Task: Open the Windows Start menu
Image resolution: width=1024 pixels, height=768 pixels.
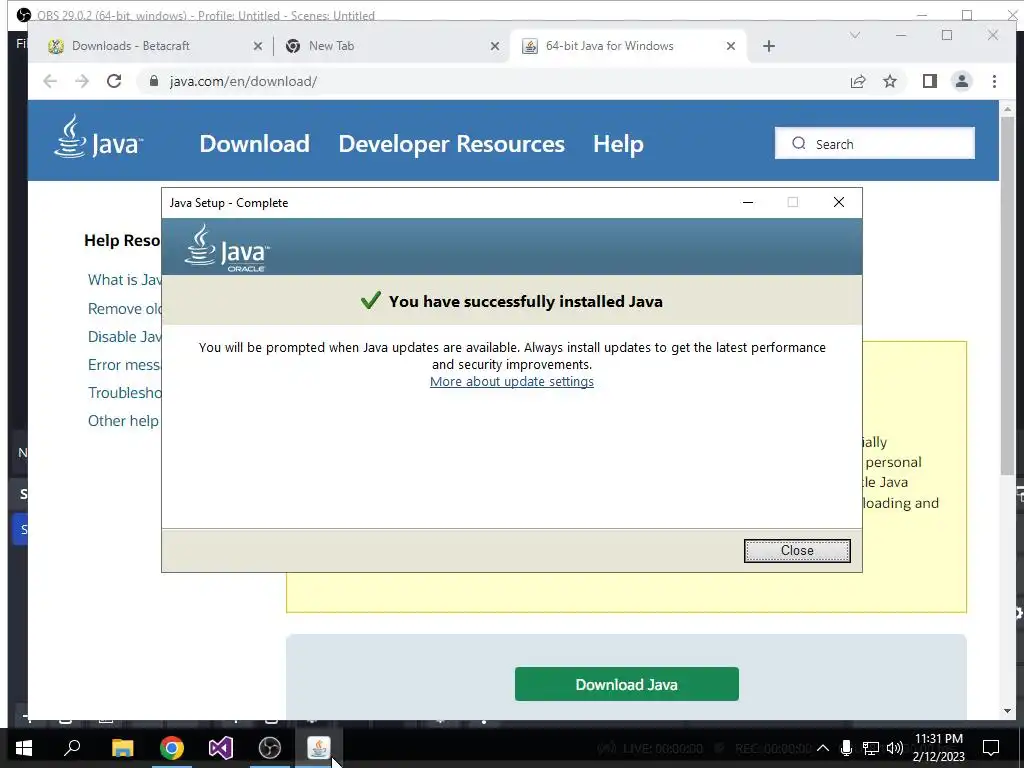Action: tap(24, 748)
